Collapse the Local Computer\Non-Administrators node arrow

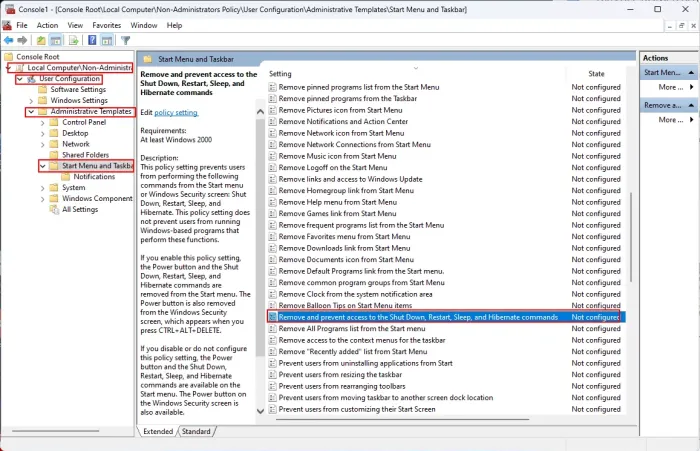tap(9, 68)
